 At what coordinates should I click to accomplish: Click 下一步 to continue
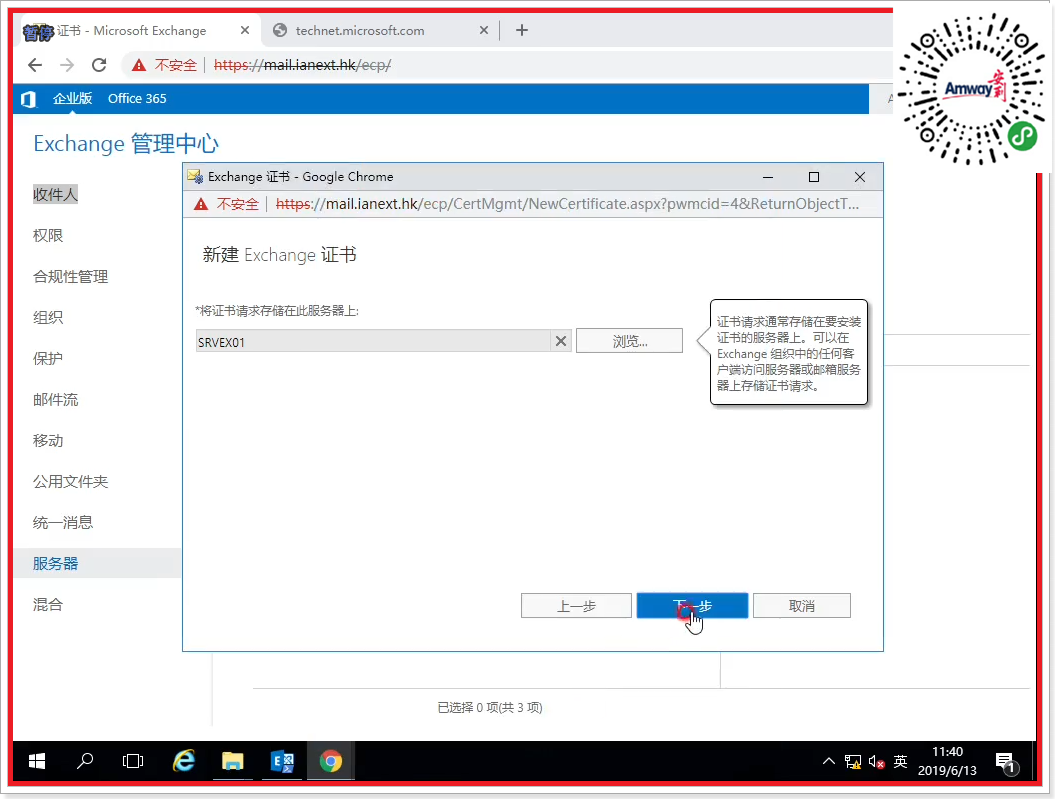pyautogui.click(x=692, y=606)
